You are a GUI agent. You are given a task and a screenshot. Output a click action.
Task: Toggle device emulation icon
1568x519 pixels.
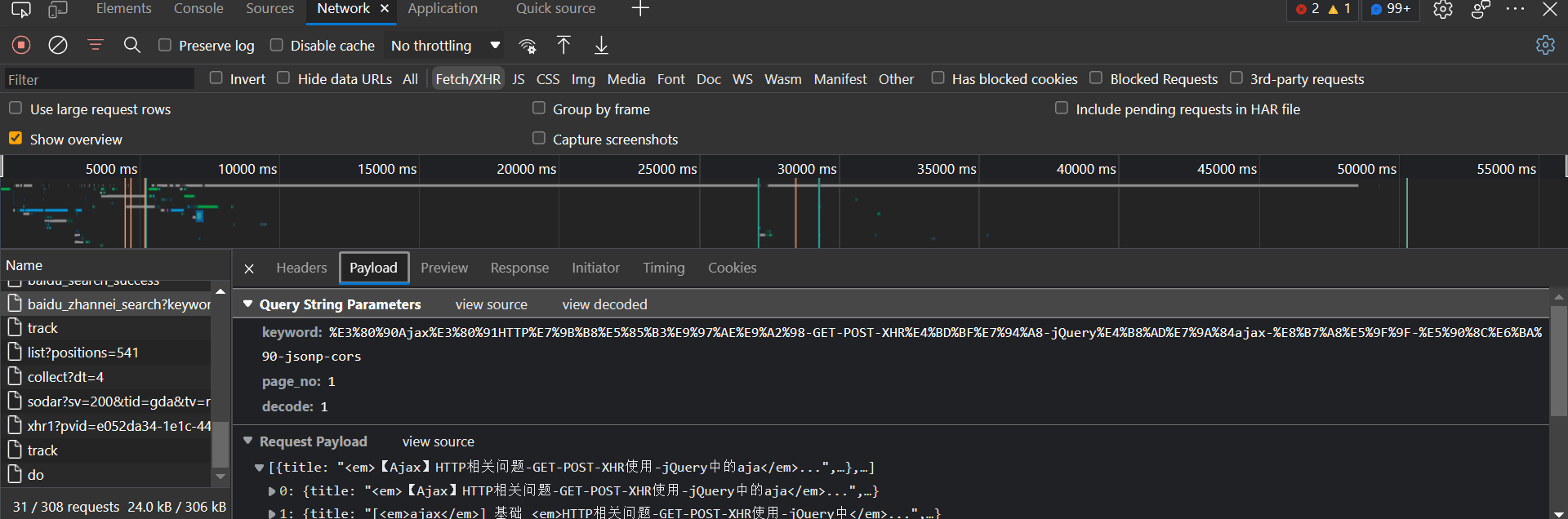(x=58, y=9)
